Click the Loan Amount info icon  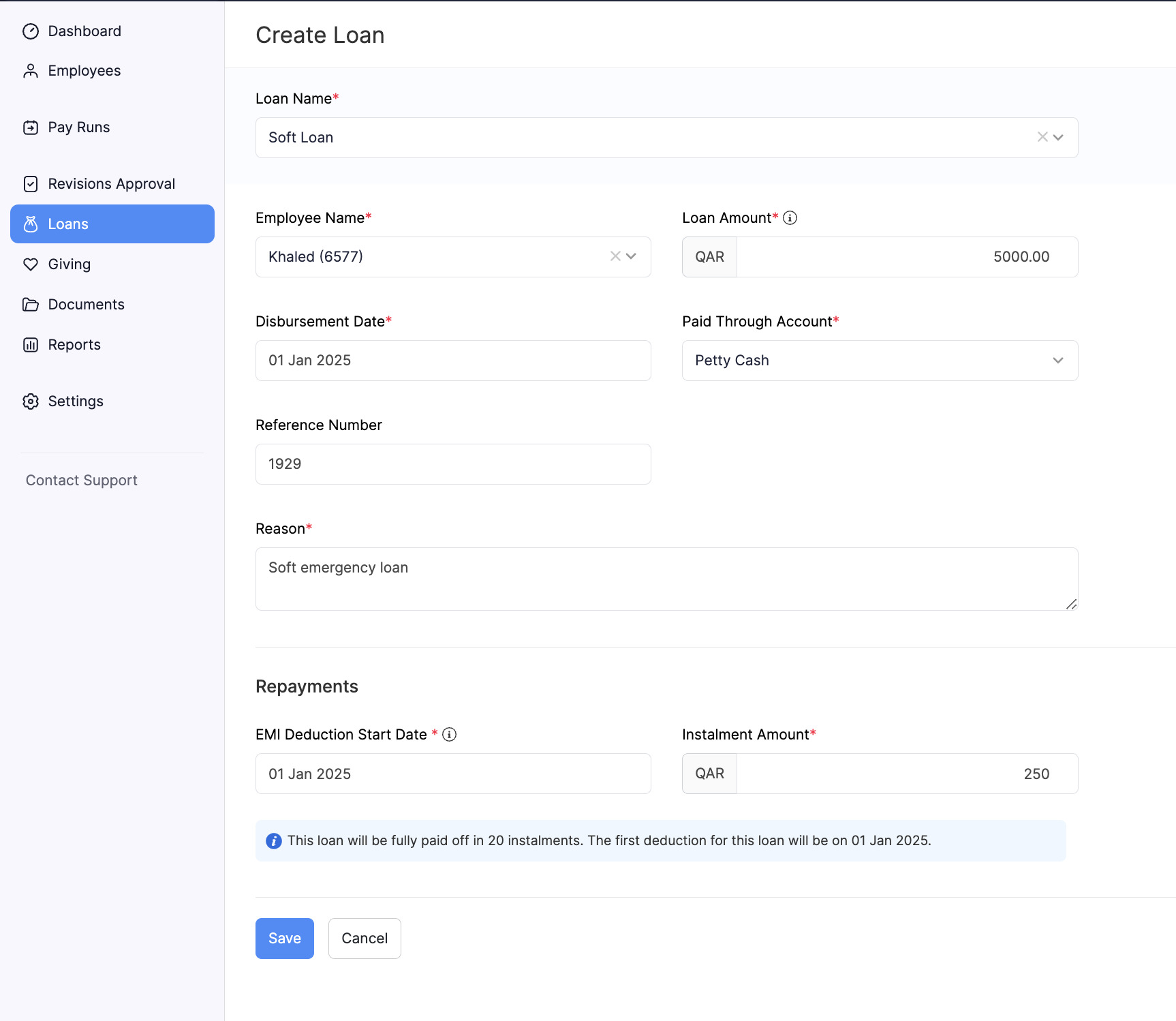790,218
